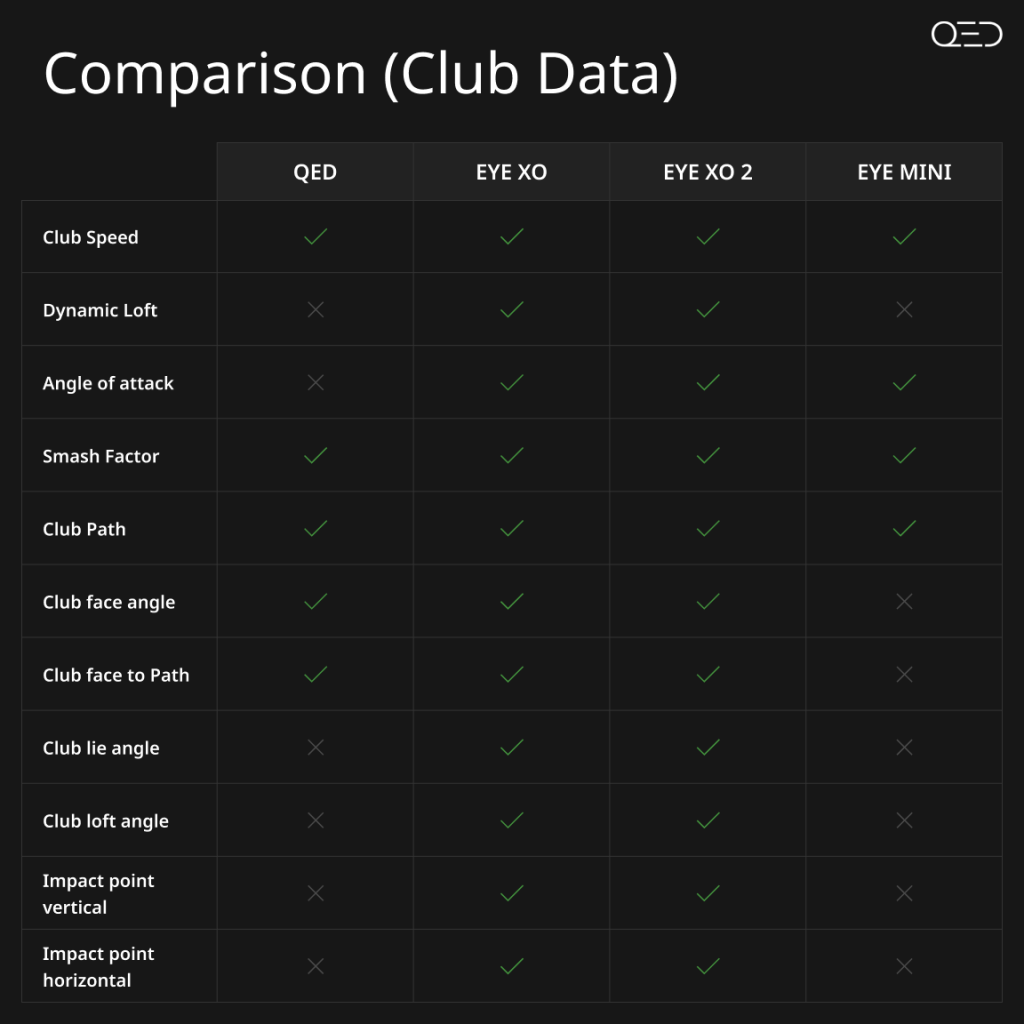
Task: Click the Comparison (Club Data) title
Action: coord(360,75)
